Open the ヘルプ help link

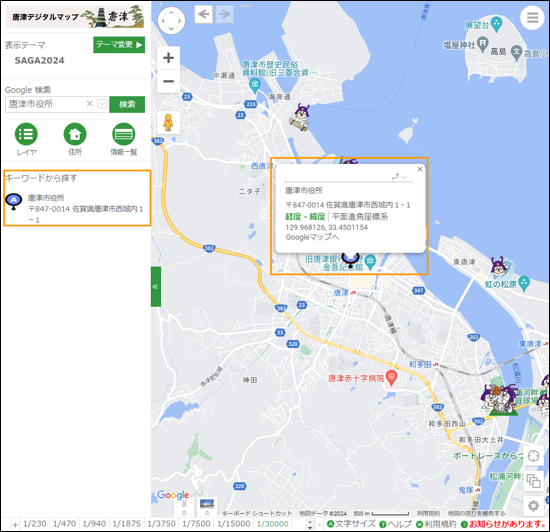[x=395, y=524]
